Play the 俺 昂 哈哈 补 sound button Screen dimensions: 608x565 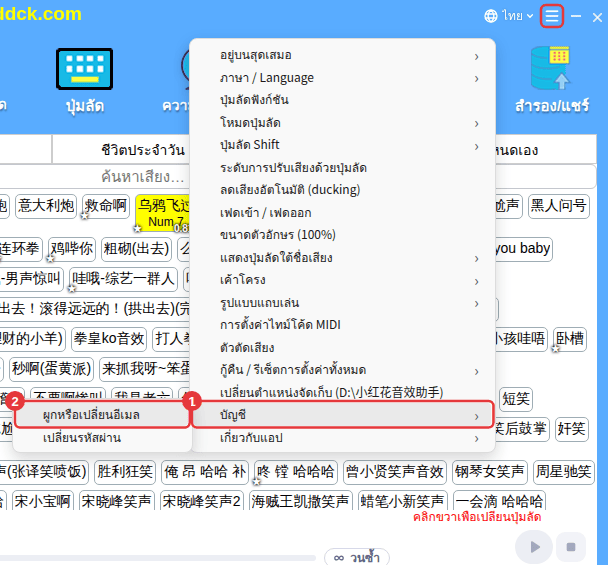pyautogui.click(x=205, y=472)
